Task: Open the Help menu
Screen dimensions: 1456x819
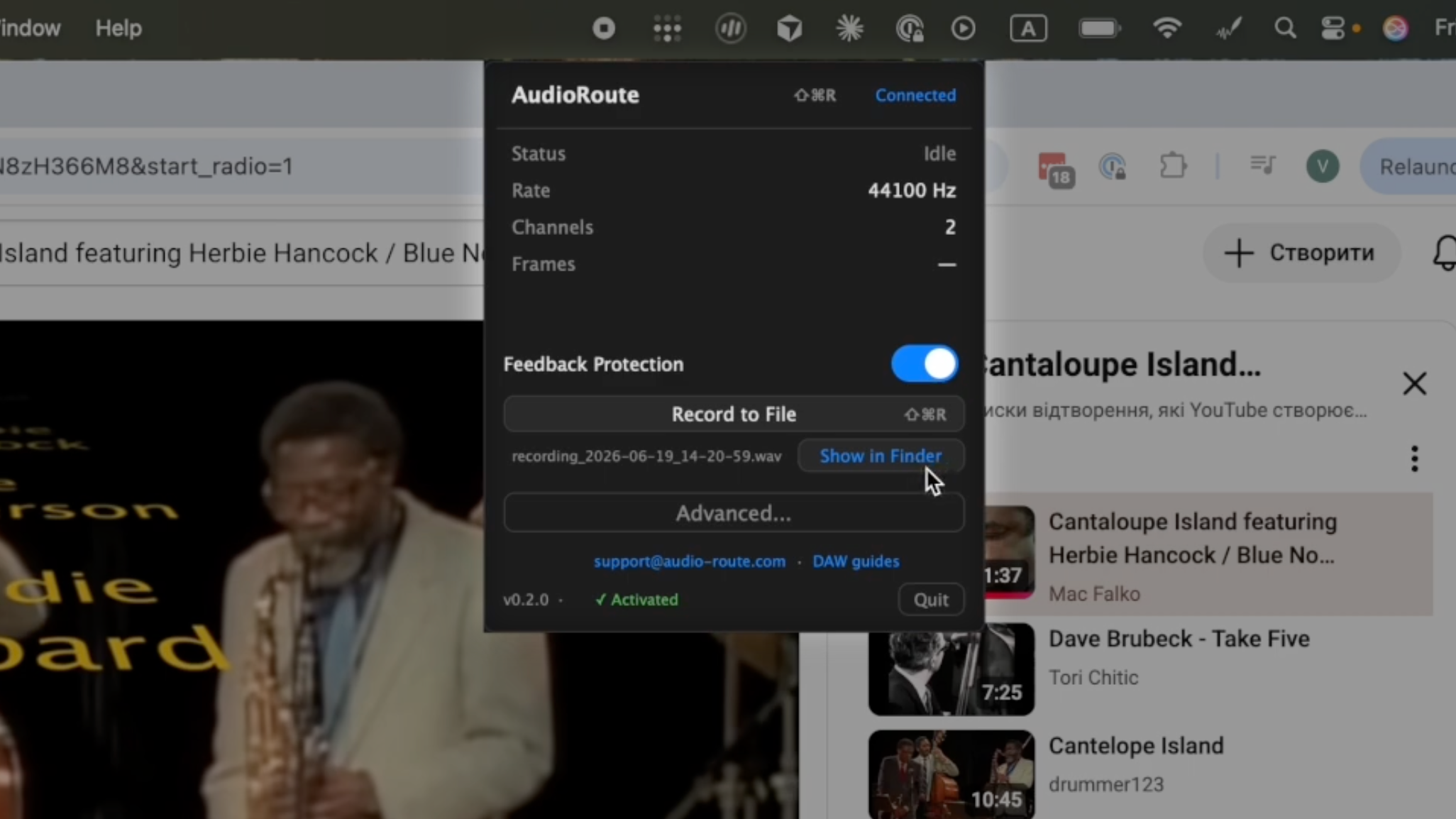Action: (x=118, y=28)
